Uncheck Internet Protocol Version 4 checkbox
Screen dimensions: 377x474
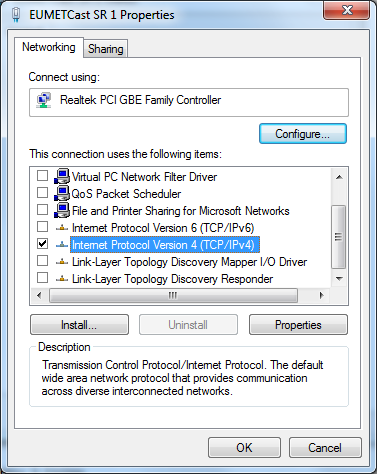tap(42, 244)
